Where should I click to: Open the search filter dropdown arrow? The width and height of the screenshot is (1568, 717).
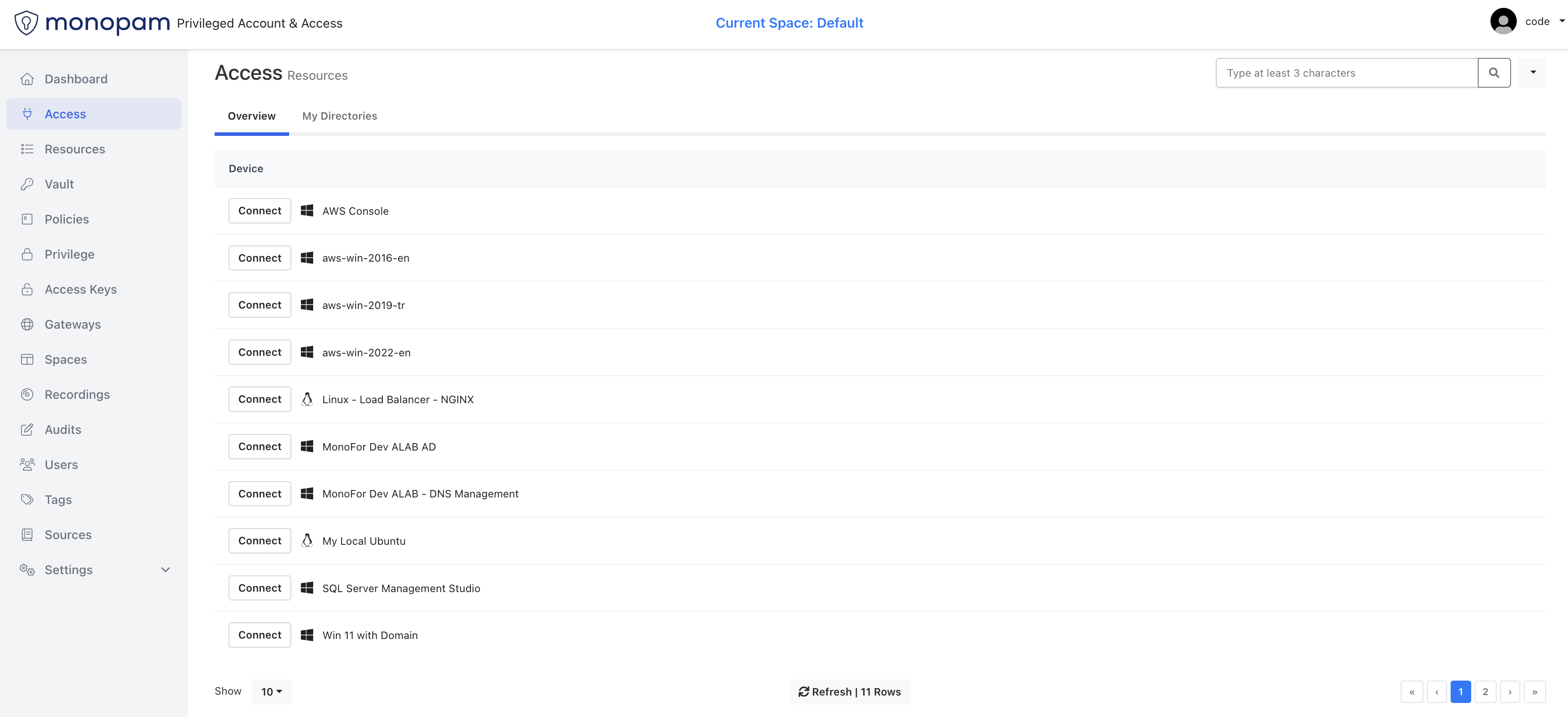[x=1533, y=72]
